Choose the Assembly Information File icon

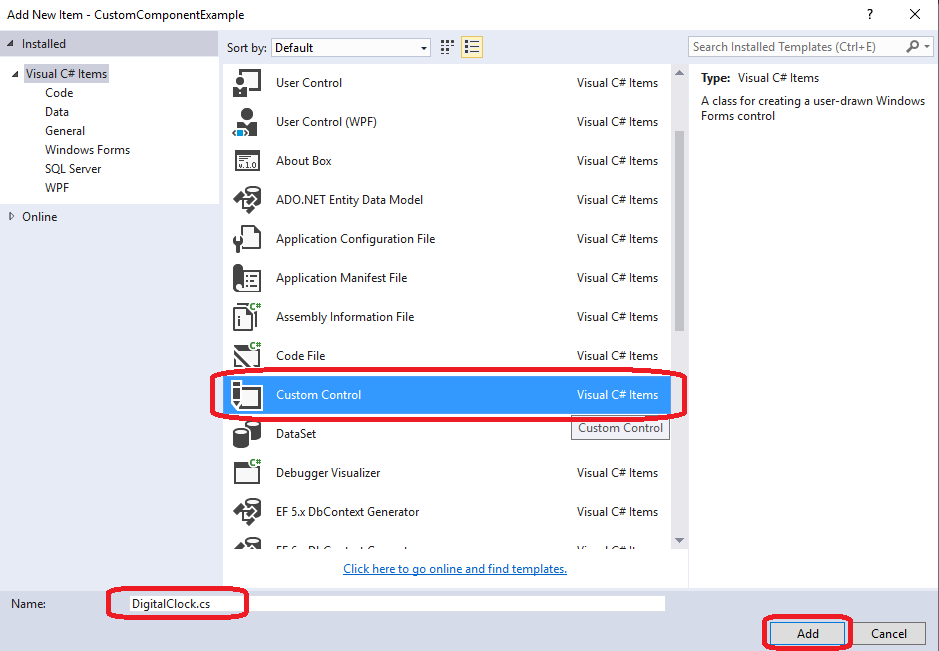247,317
